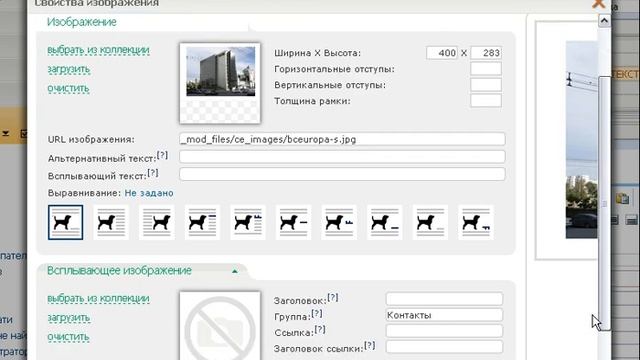Click the Альтернативный текст input field

pyautogui.click(x=342, y=157)
